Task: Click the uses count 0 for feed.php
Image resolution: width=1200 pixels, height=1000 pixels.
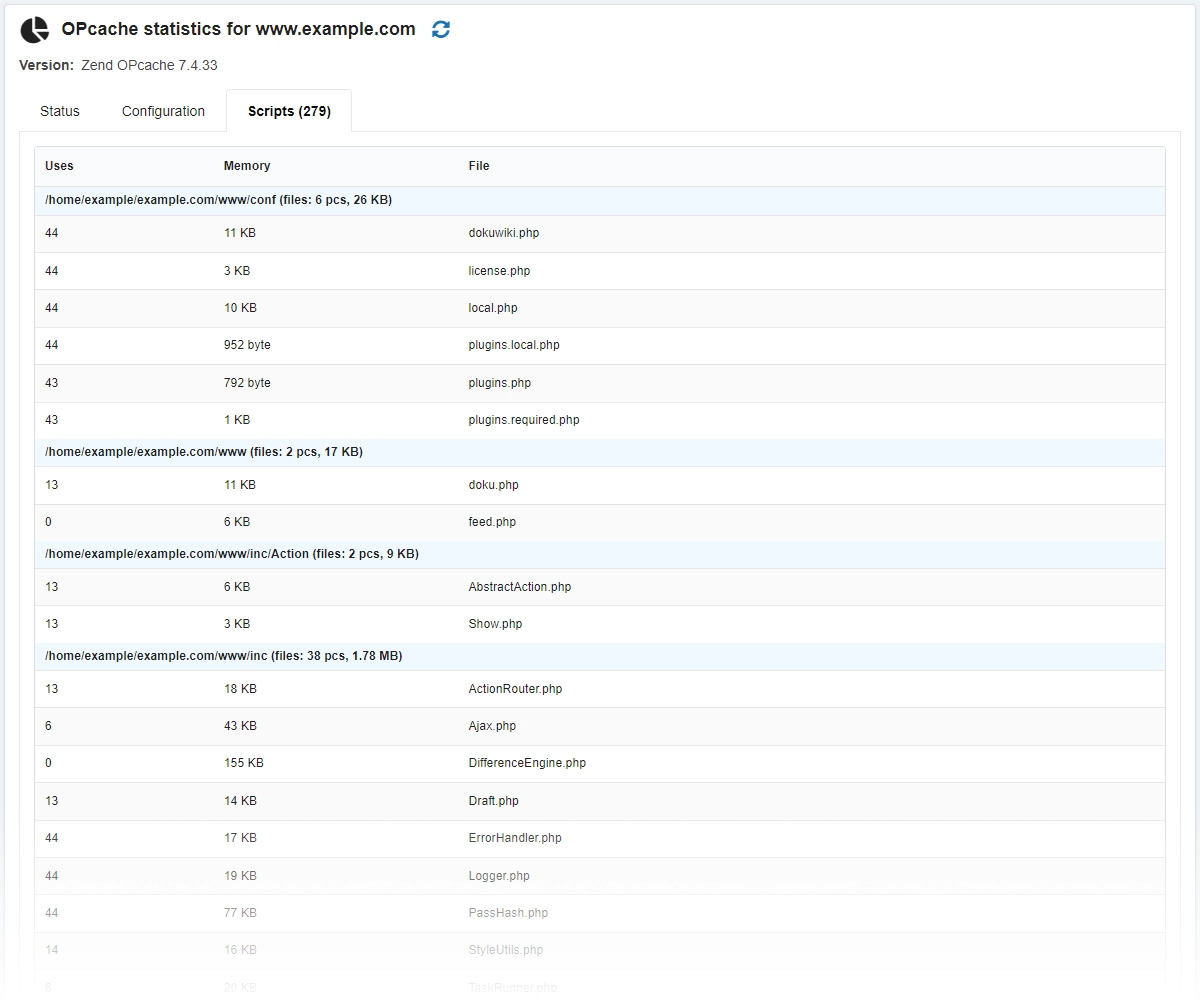Action: pos(49,522)
